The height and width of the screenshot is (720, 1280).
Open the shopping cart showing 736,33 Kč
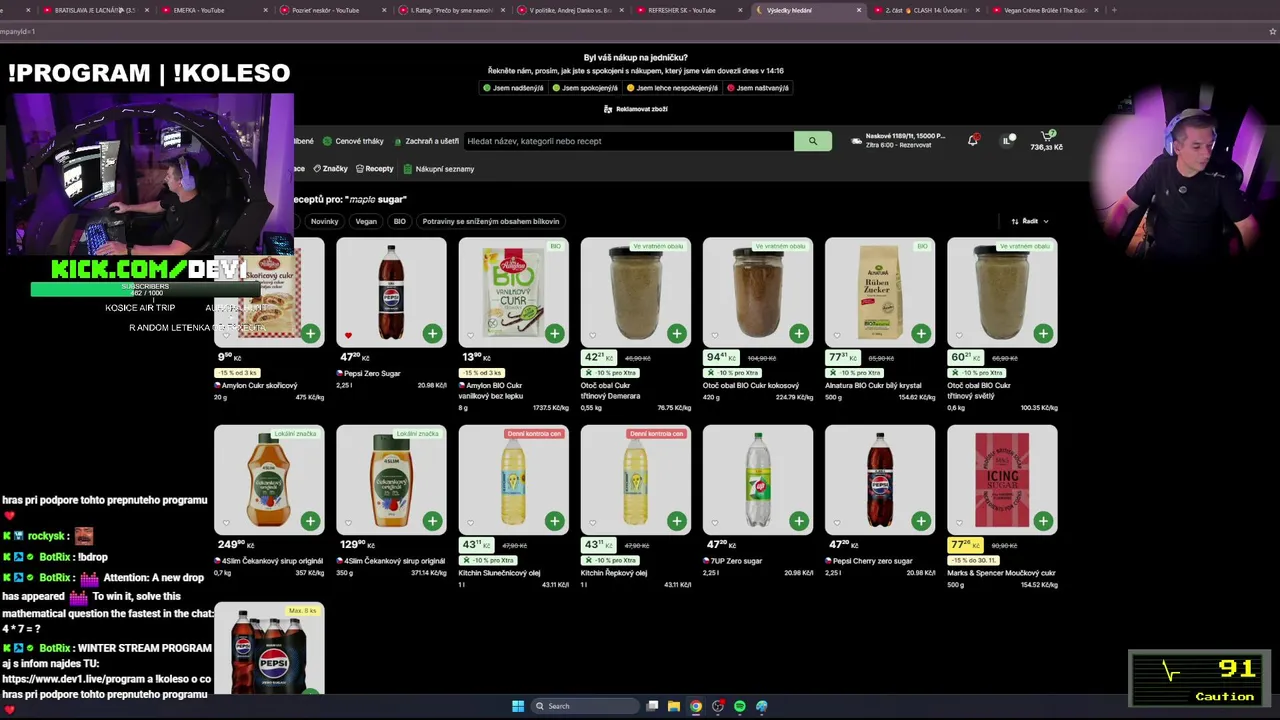[1047, 141]
